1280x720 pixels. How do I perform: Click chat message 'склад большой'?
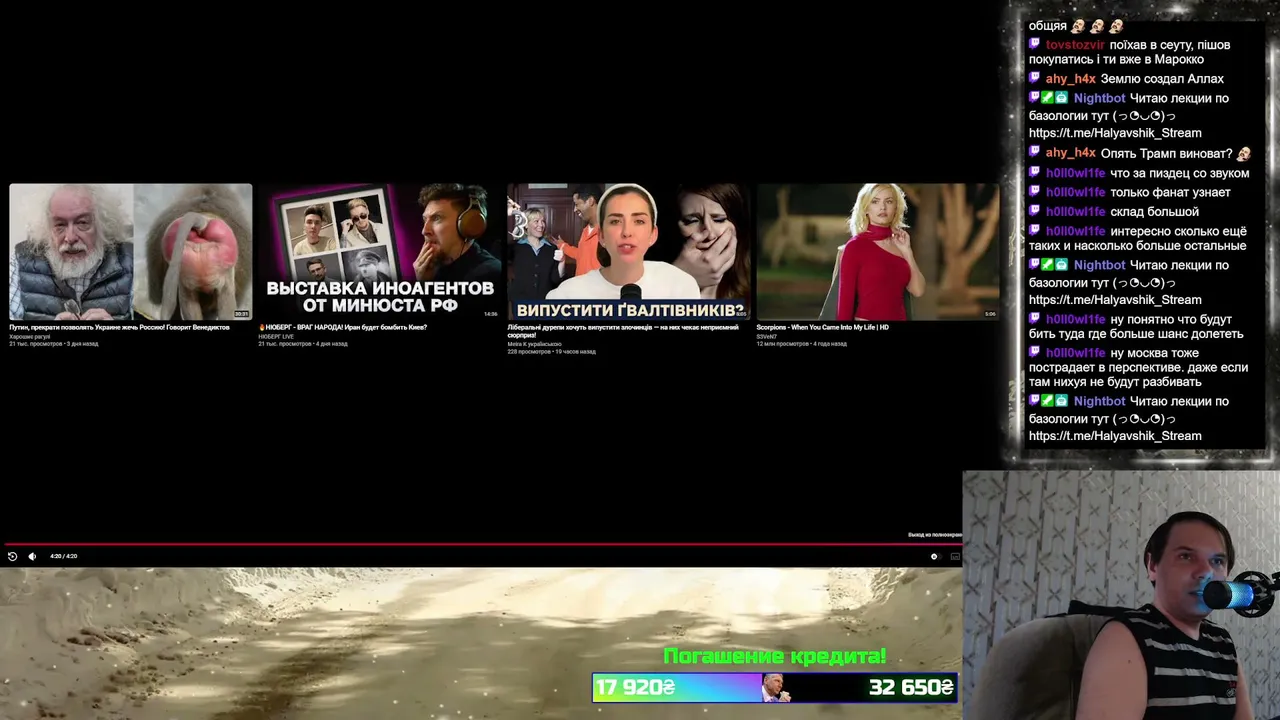[1154, 212]
